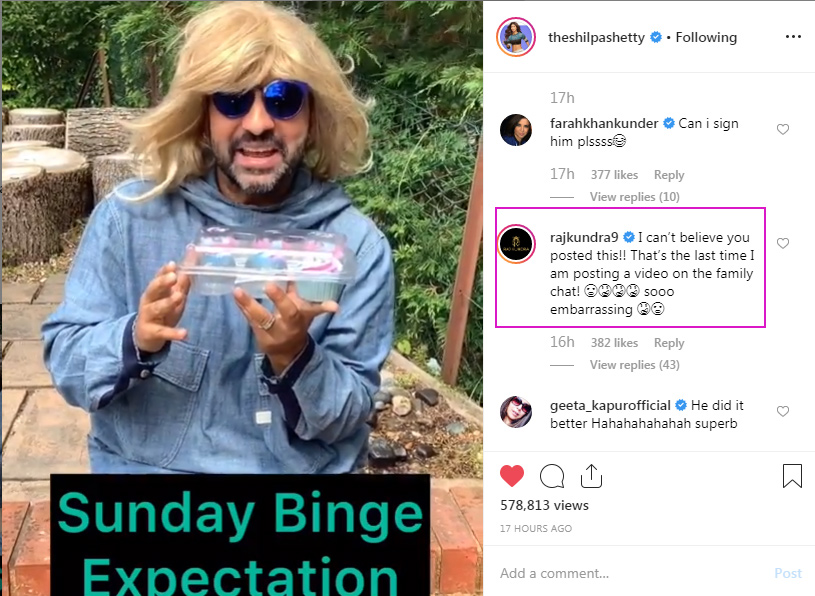Open theshilpashetty profile picture
815x596 pixels.
(x=516, y=37)
